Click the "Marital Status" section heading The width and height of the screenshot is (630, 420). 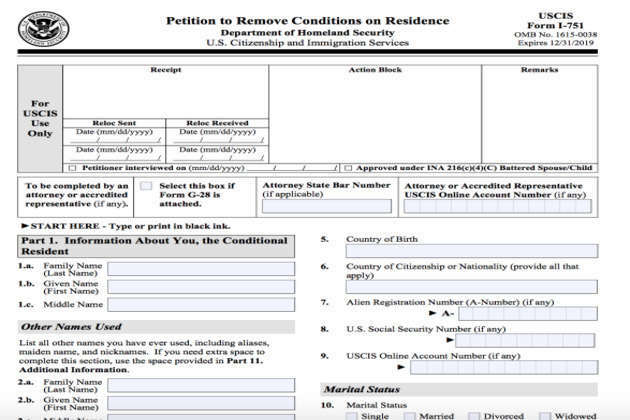click(x=362, y=389)
